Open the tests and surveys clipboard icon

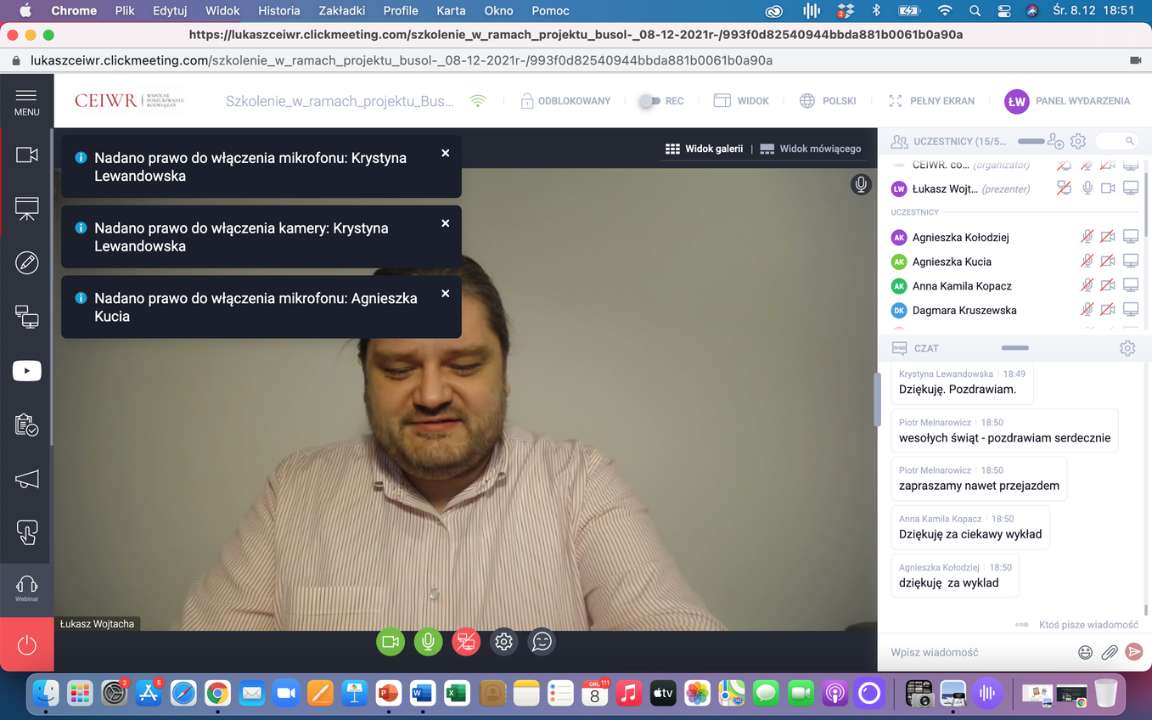tap(27, 425)
